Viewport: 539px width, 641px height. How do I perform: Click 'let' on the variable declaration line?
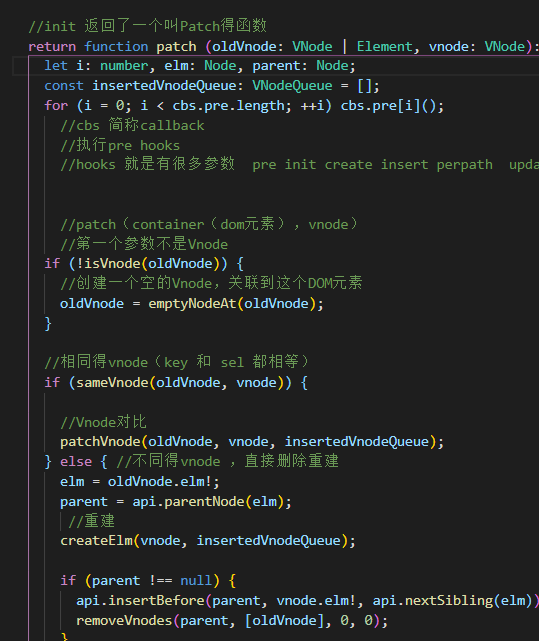point(56,66)
